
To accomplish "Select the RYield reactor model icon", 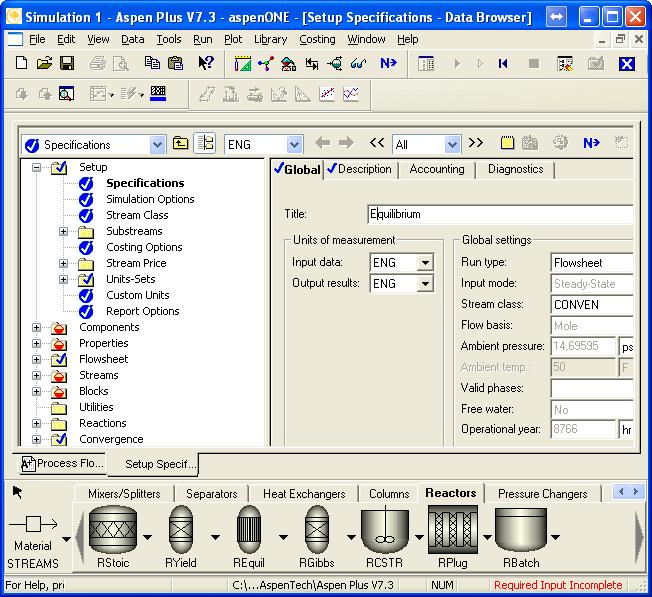I will click(x=181, y=530).
